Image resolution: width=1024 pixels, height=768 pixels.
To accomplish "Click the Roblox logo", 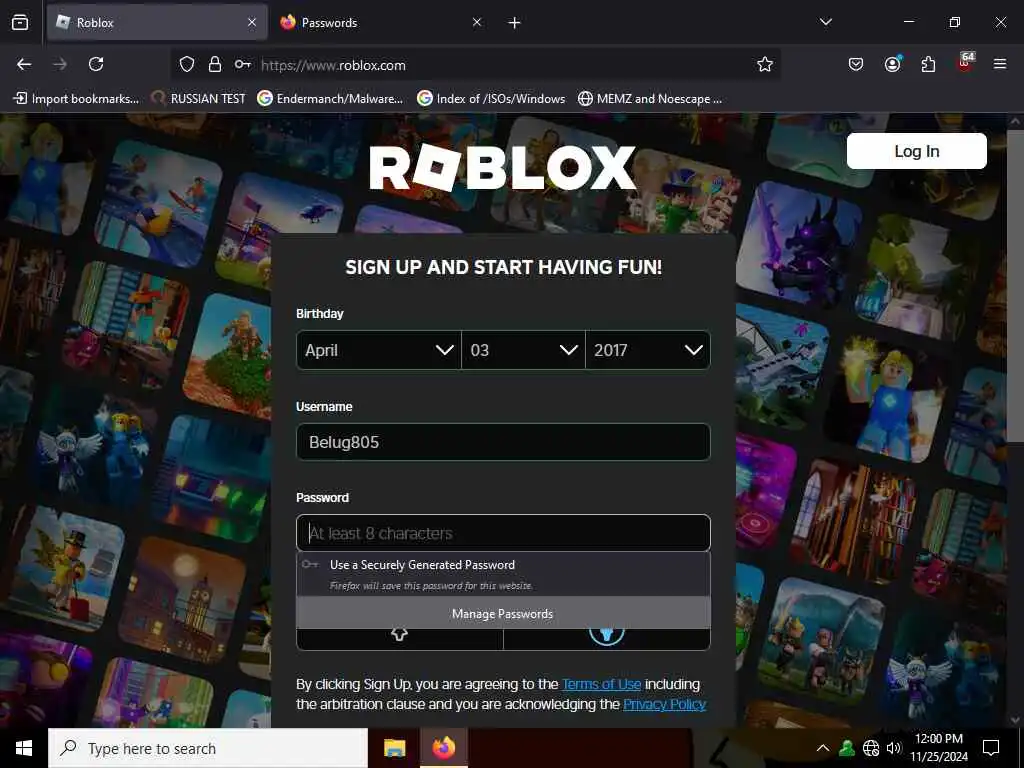I will point(503,168).
